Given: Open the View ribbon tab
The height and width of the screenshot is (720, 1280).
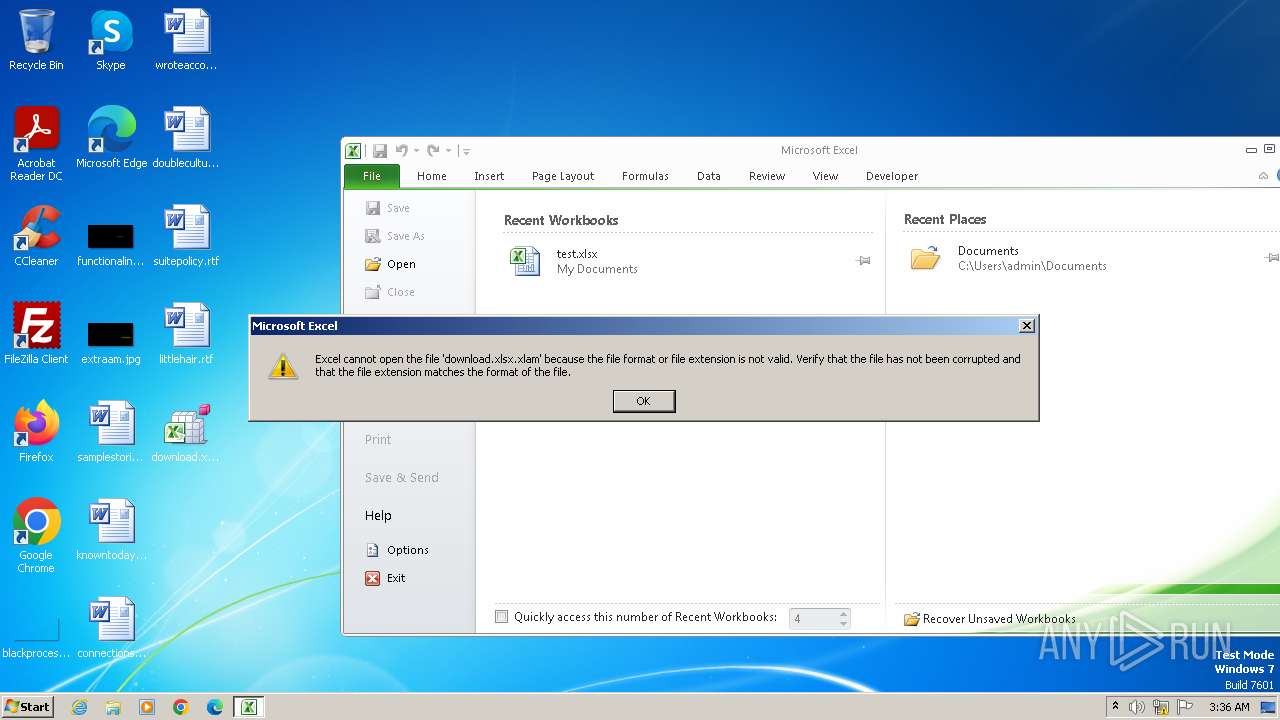Looking at the screenshot, I should 825,176.
